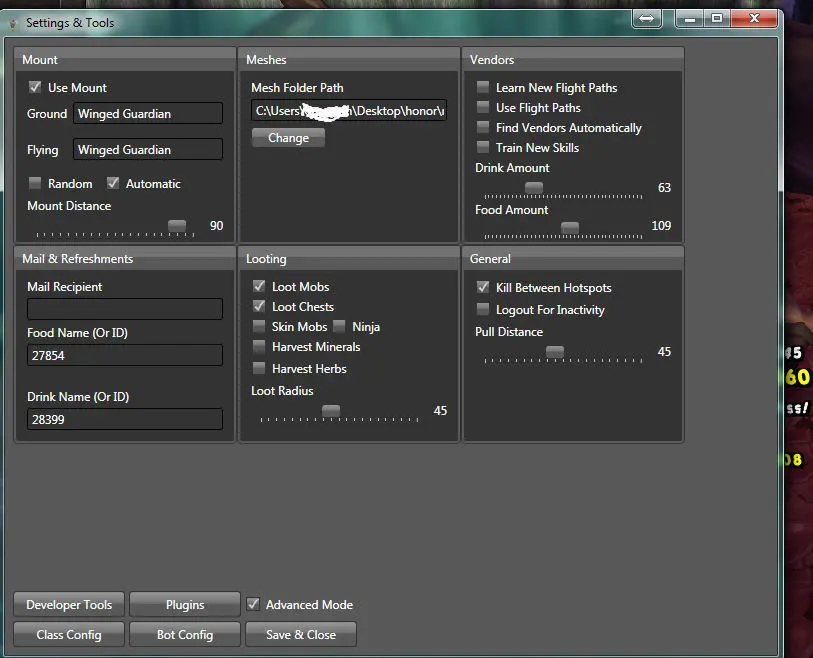Check Find Vendors Automatically option
The height and width of the screenshot is (658, 813).
tap(483, 128)
